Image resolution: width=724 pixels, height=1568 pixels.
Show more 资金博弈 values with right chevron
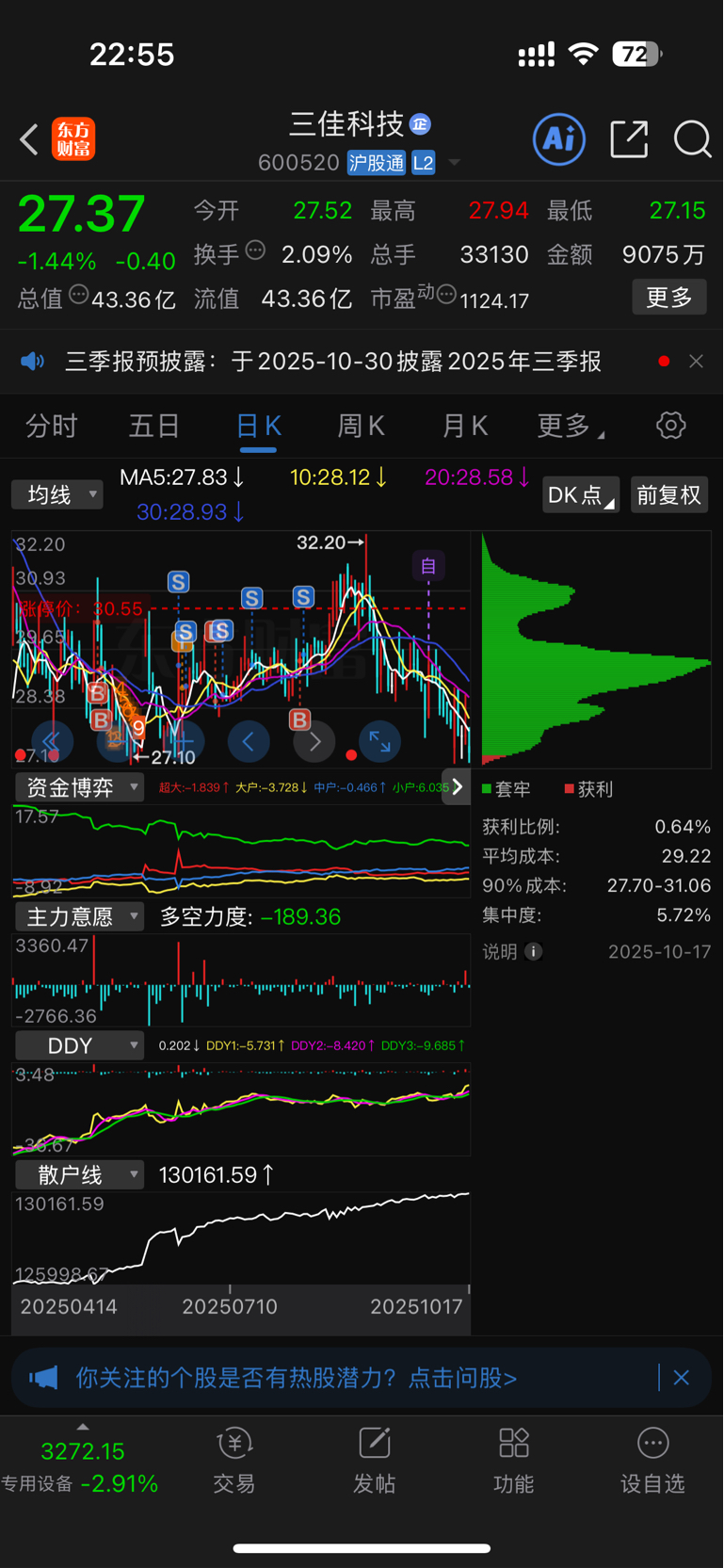coord(457,787)
